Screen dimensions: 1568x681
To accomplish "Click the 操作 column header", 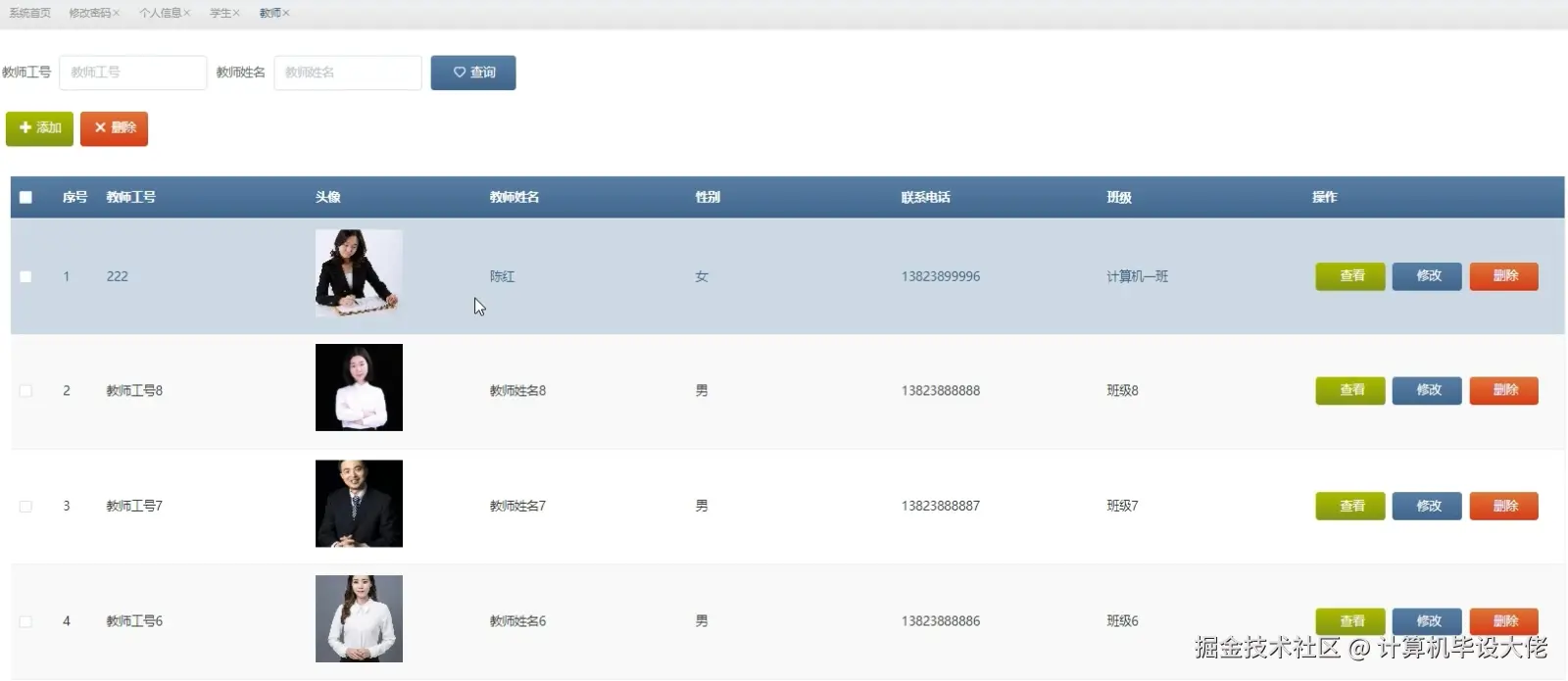I will 1325,197.
